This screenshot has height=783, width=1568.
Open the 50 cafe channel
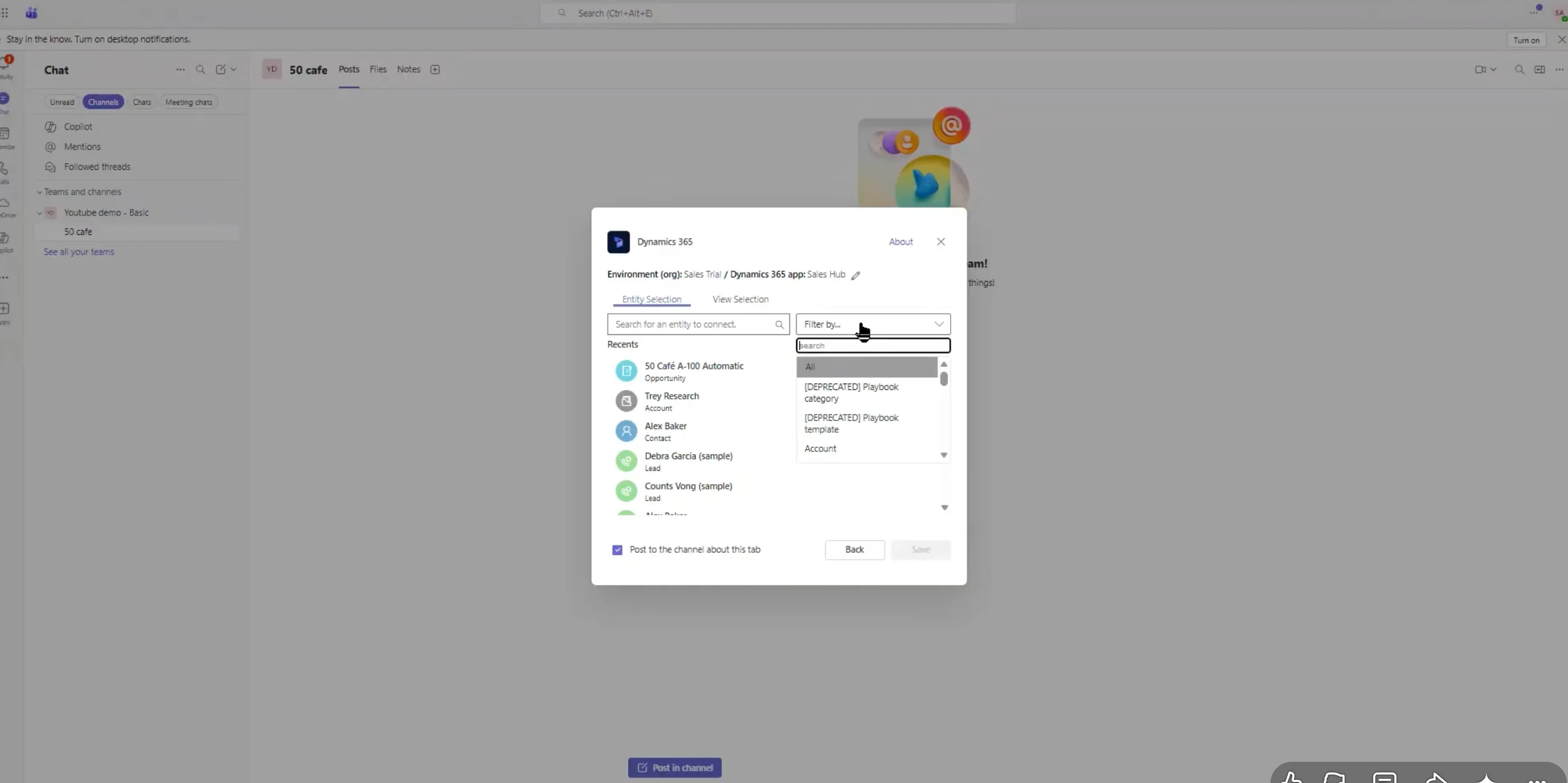tap(137, 232)
